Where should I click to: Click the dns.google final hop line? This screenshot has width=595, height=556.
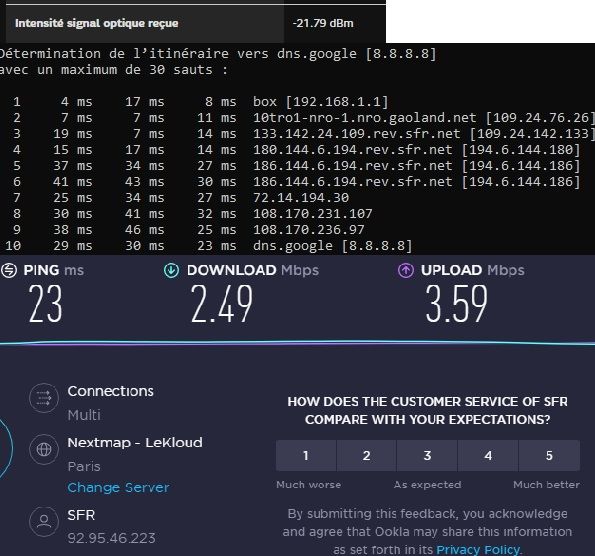click(209, 246)
